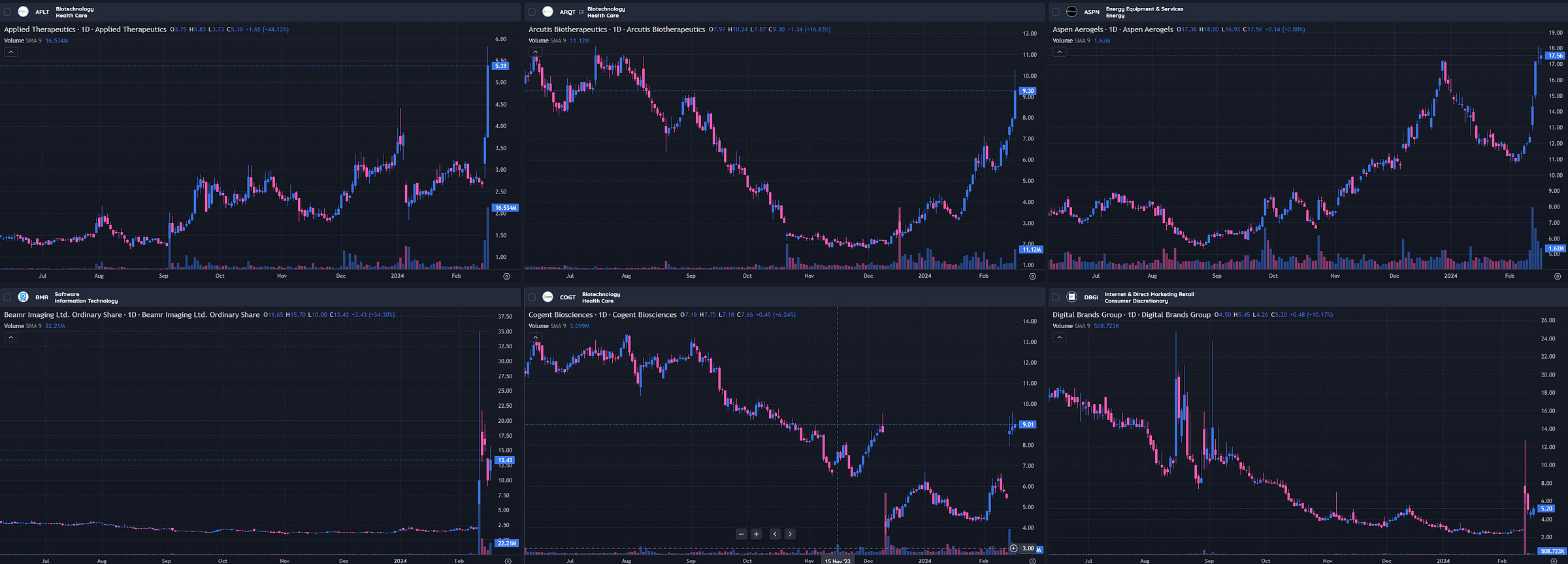Open chart settings gear on BMR chart
Image resolution: width=1568 pixels, height=564 pixels.
(x=508, y=561)
